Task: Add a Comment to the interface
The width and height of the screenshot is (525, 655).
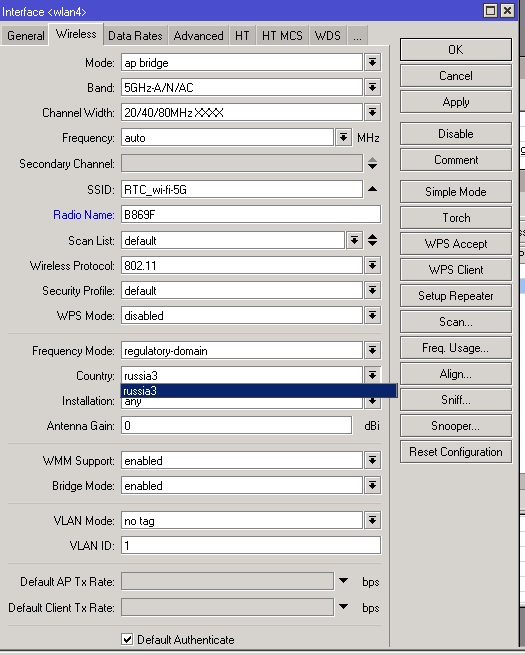Action: click(x=456, y=160)
